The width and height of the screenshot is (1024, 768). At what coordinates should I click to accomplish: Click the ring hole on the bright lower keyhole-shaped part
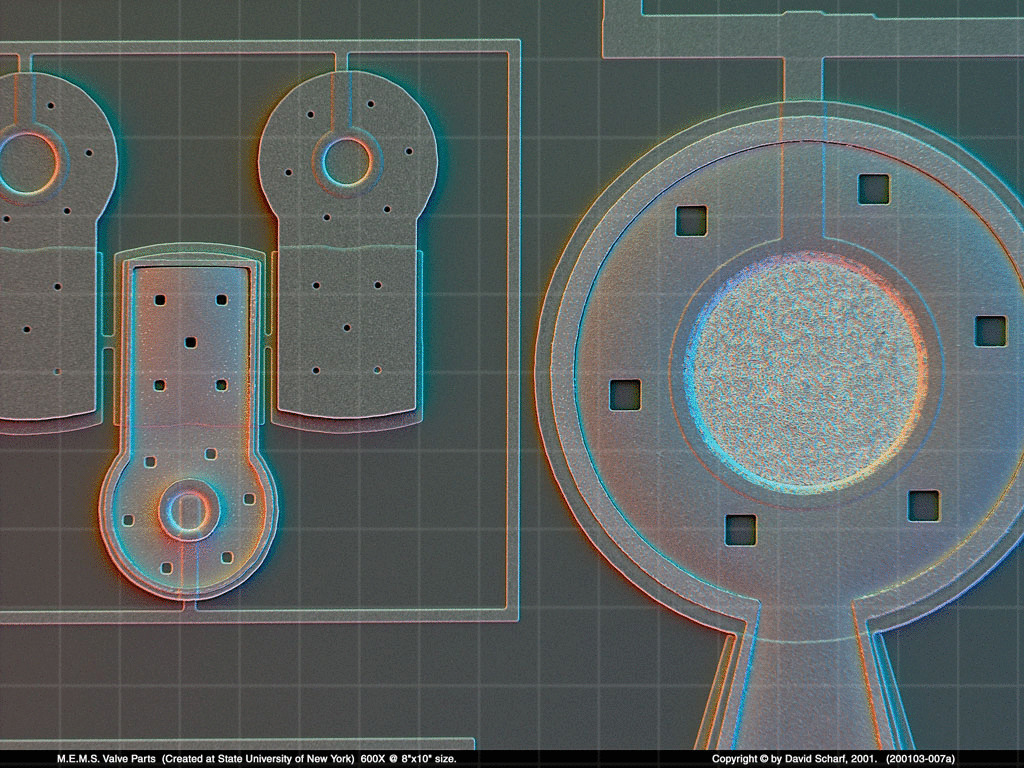pos(189,511)
